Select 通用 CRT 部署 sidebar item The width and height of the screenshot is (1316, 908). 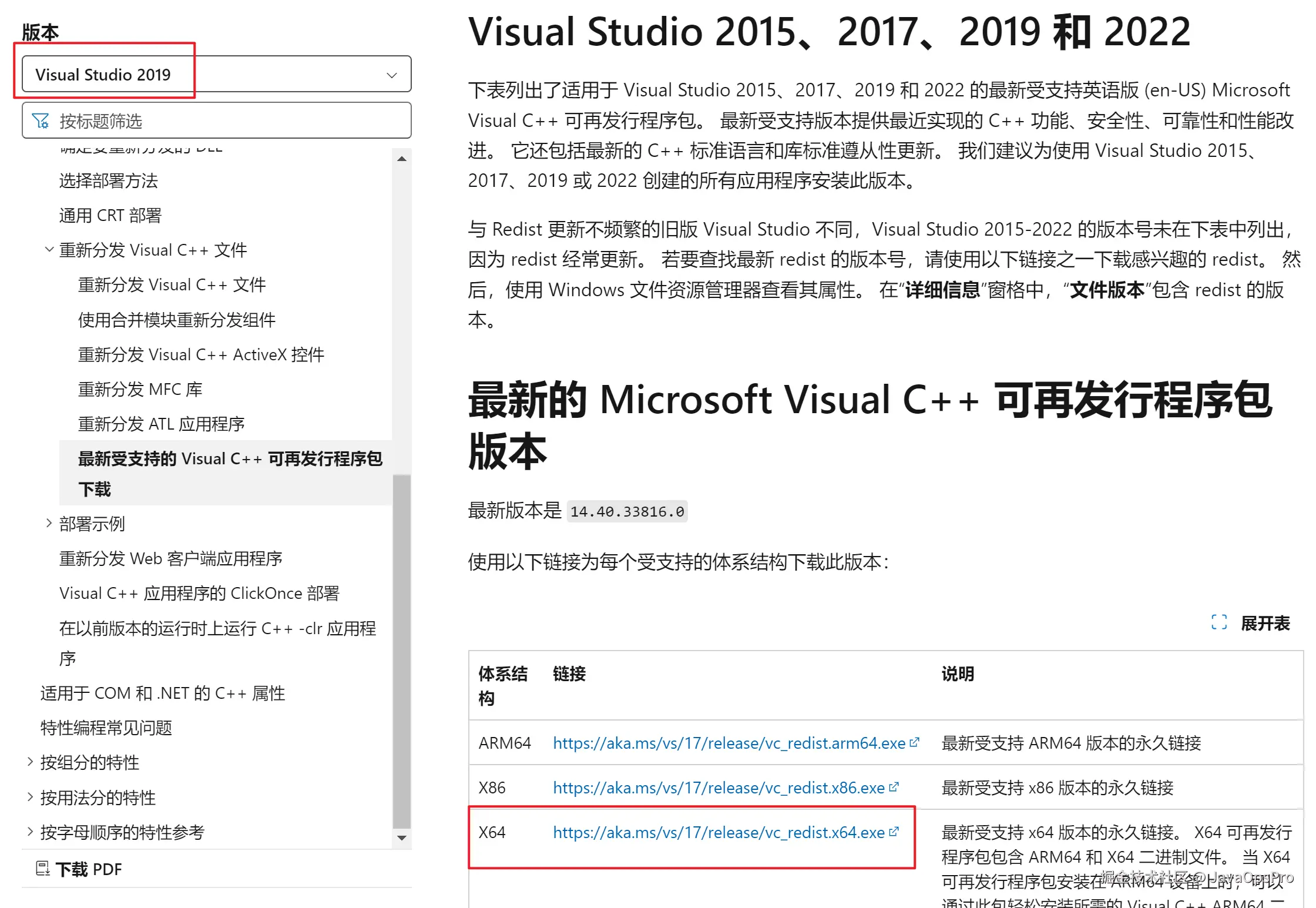pos(110,216)
